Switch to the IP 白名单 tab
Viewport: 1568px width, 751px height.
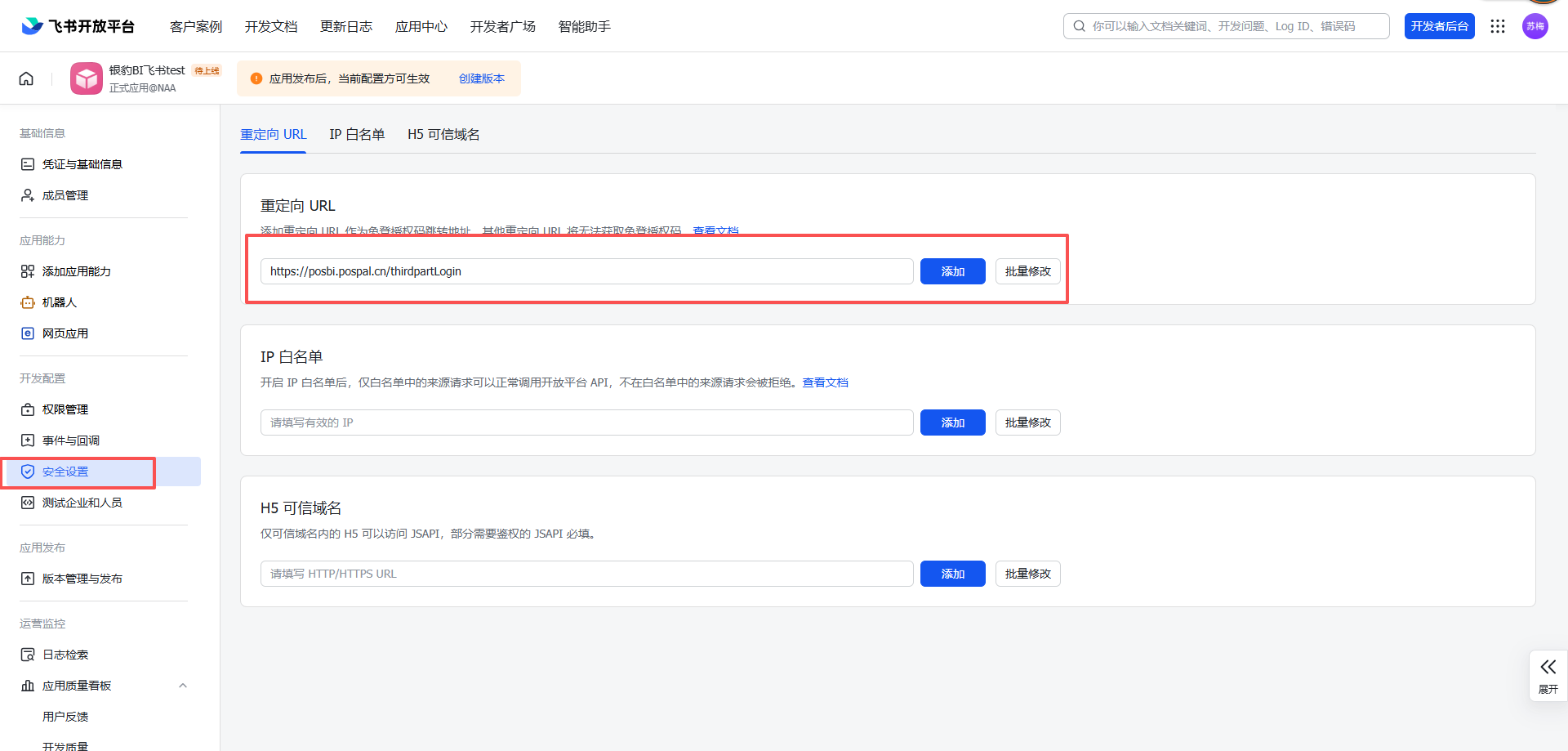point(357,135)
